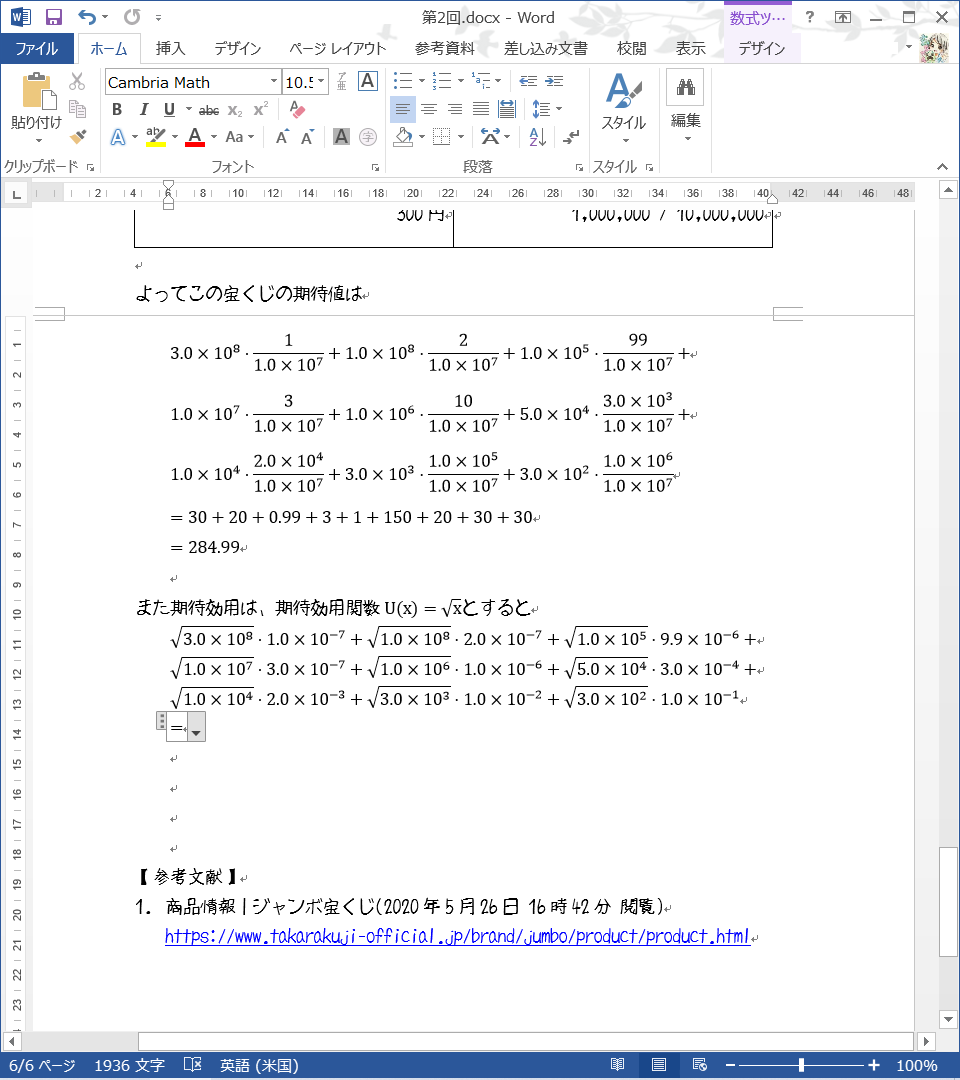Switch to Read Mode view in status bar
960x1080 pixels.
tap(618, 1065)
